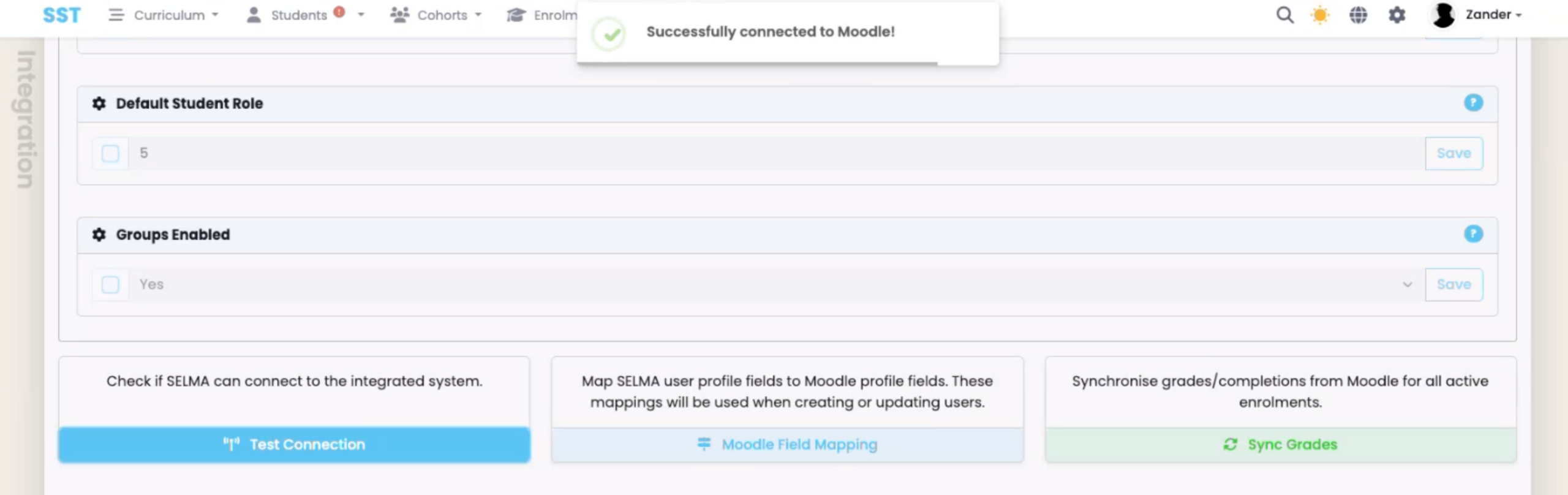
Task: Save the Default Student Role value
Action: tap(1453, 153)
